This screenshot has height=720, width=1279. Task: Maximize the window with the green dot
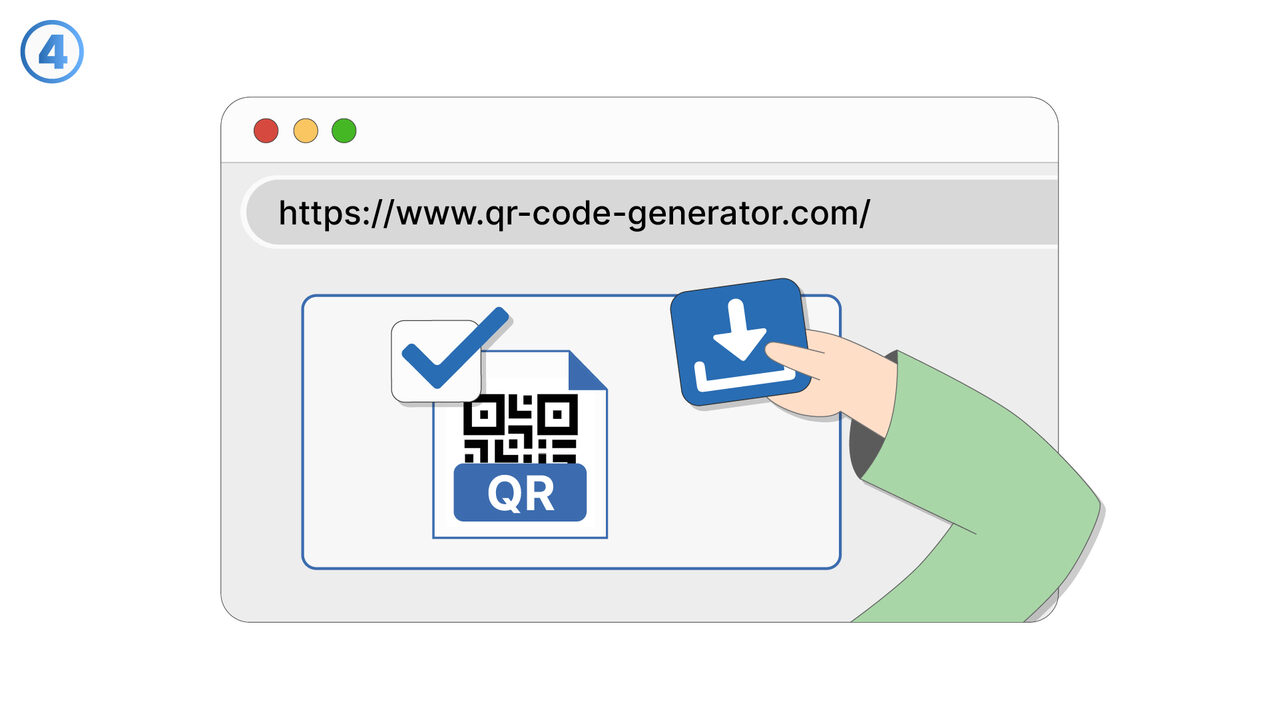(344, 131)
